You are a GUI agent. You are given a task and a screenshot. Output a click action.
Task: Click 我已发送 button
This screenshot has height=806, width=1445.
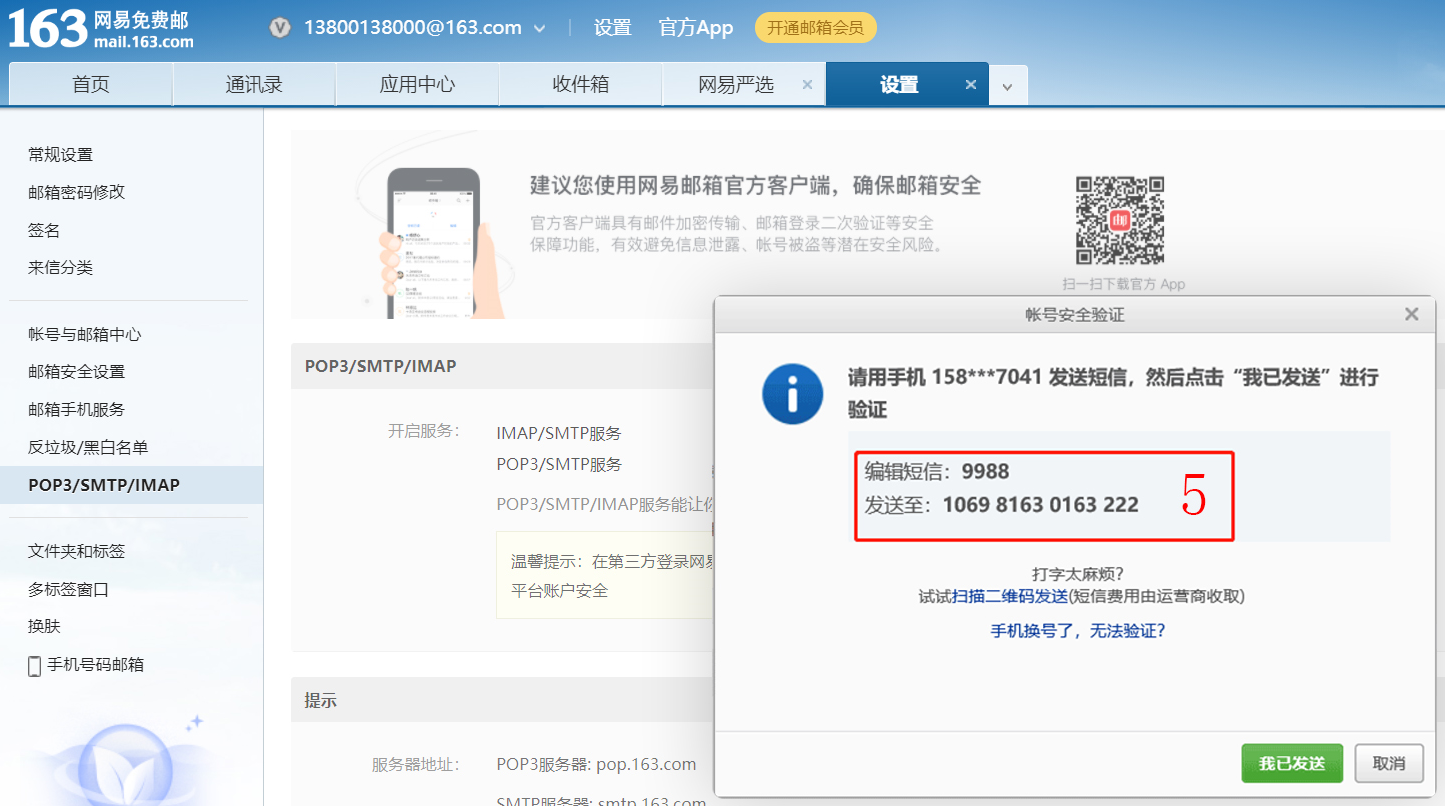1292,763
